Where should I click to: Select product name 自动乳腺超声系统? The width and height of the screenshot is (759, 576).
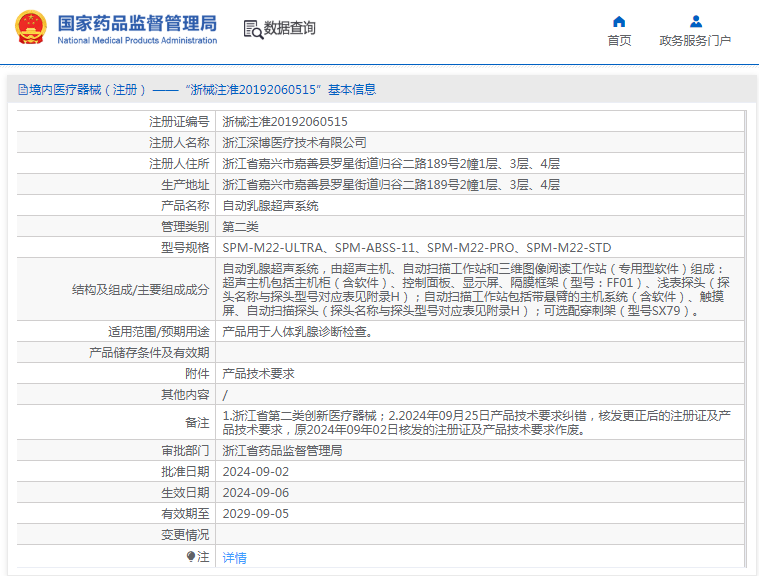point(270,206)
